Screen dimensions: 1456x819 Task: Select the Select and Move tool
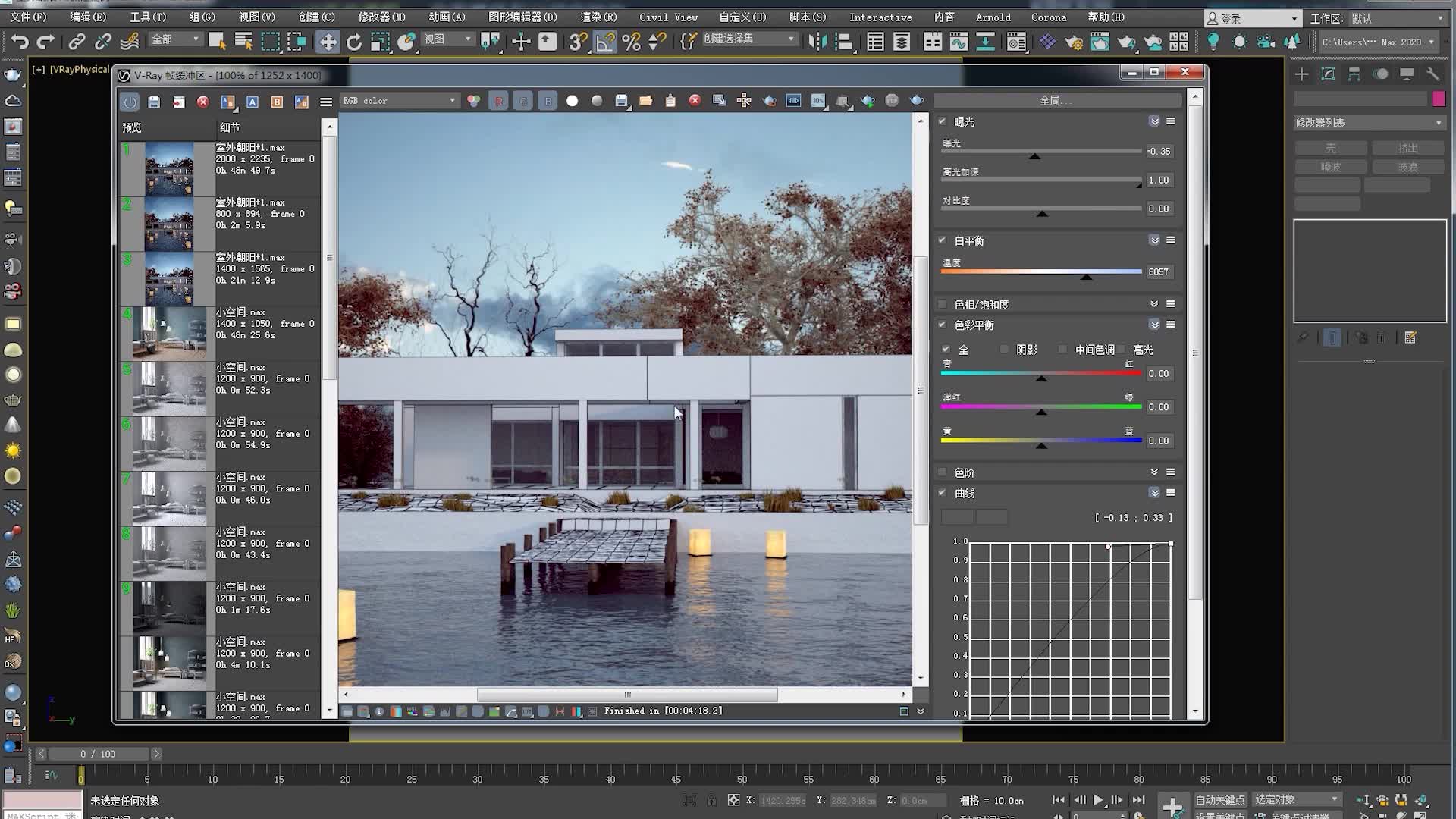click(328, 42)
